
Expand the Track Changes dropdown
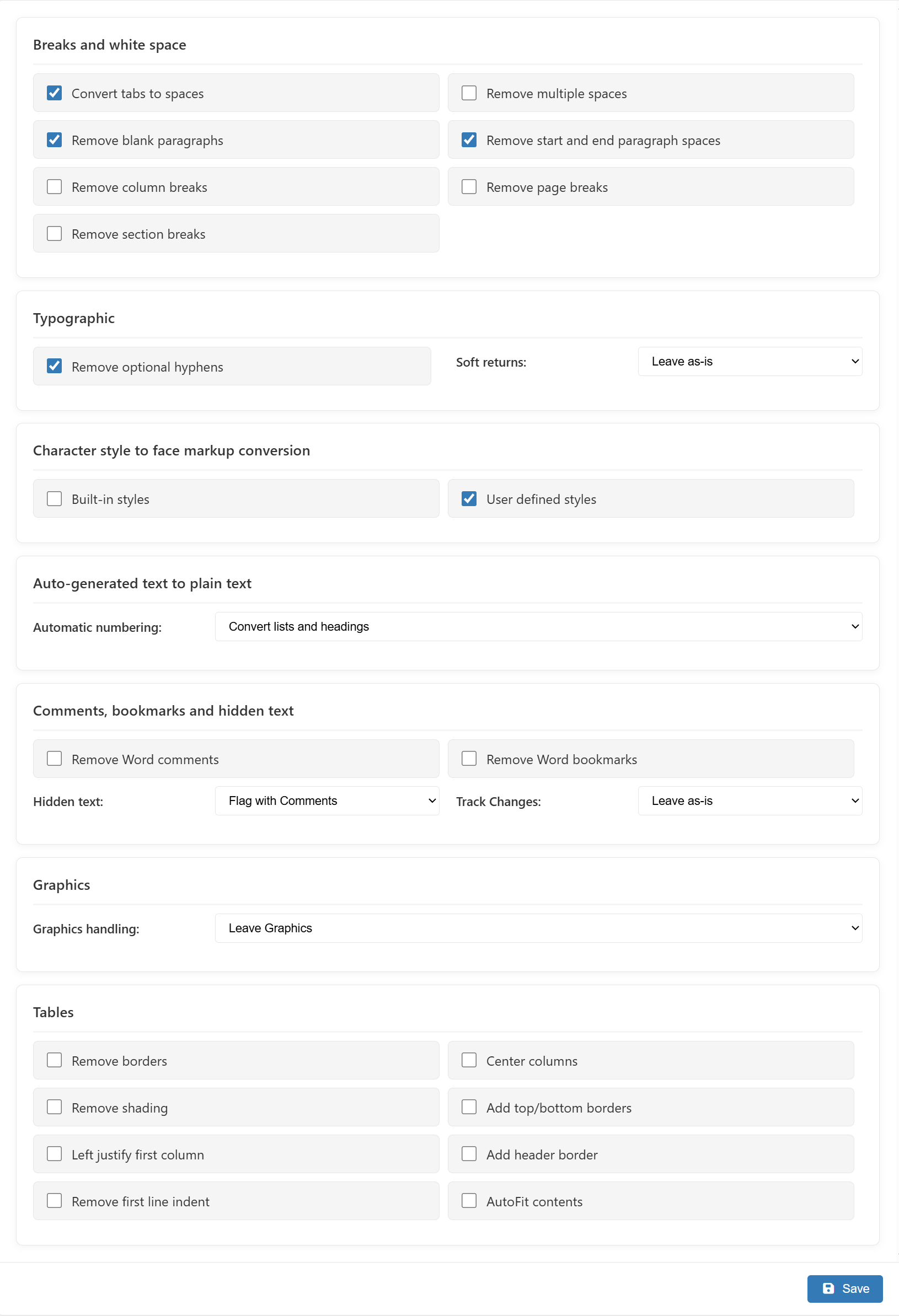pos(750,801)
